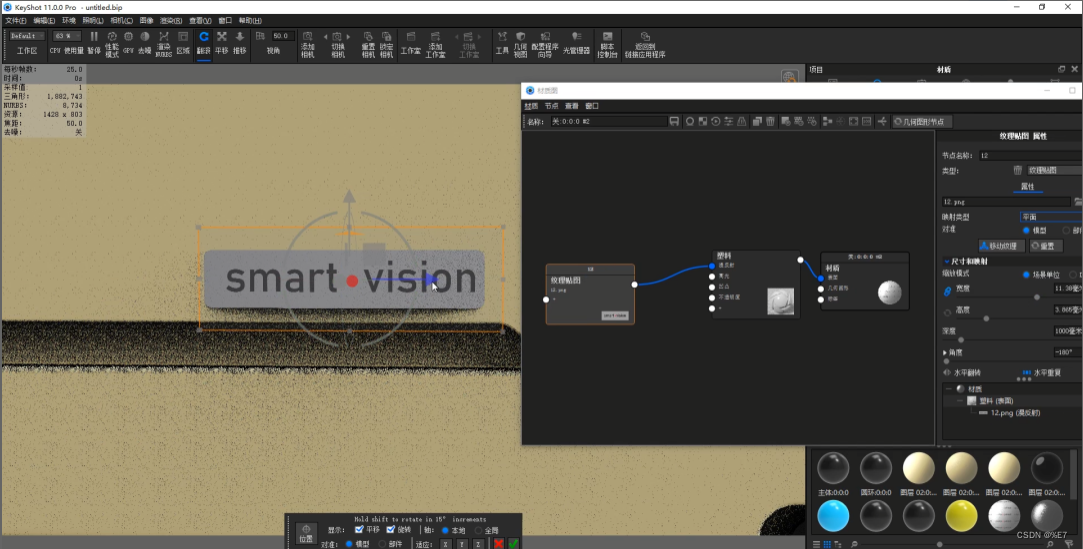The height and width of the screenshot is (549, 1083).
Task: Click the 添加工作室 add studio icon
Action: (x=435, y=37)
